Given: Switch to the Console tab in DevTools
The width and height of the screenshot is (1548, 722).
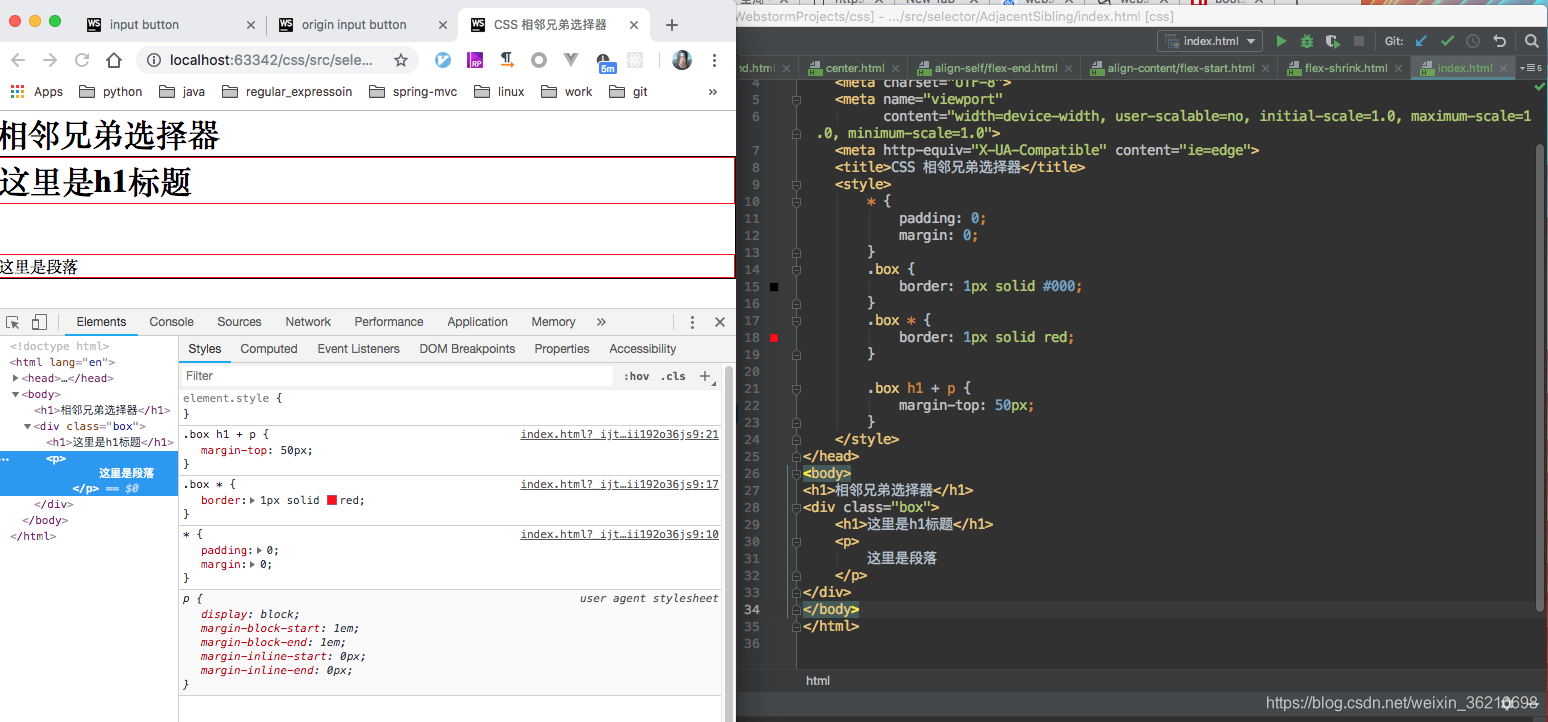Looking at the screenshot, I should coord(171,322).
